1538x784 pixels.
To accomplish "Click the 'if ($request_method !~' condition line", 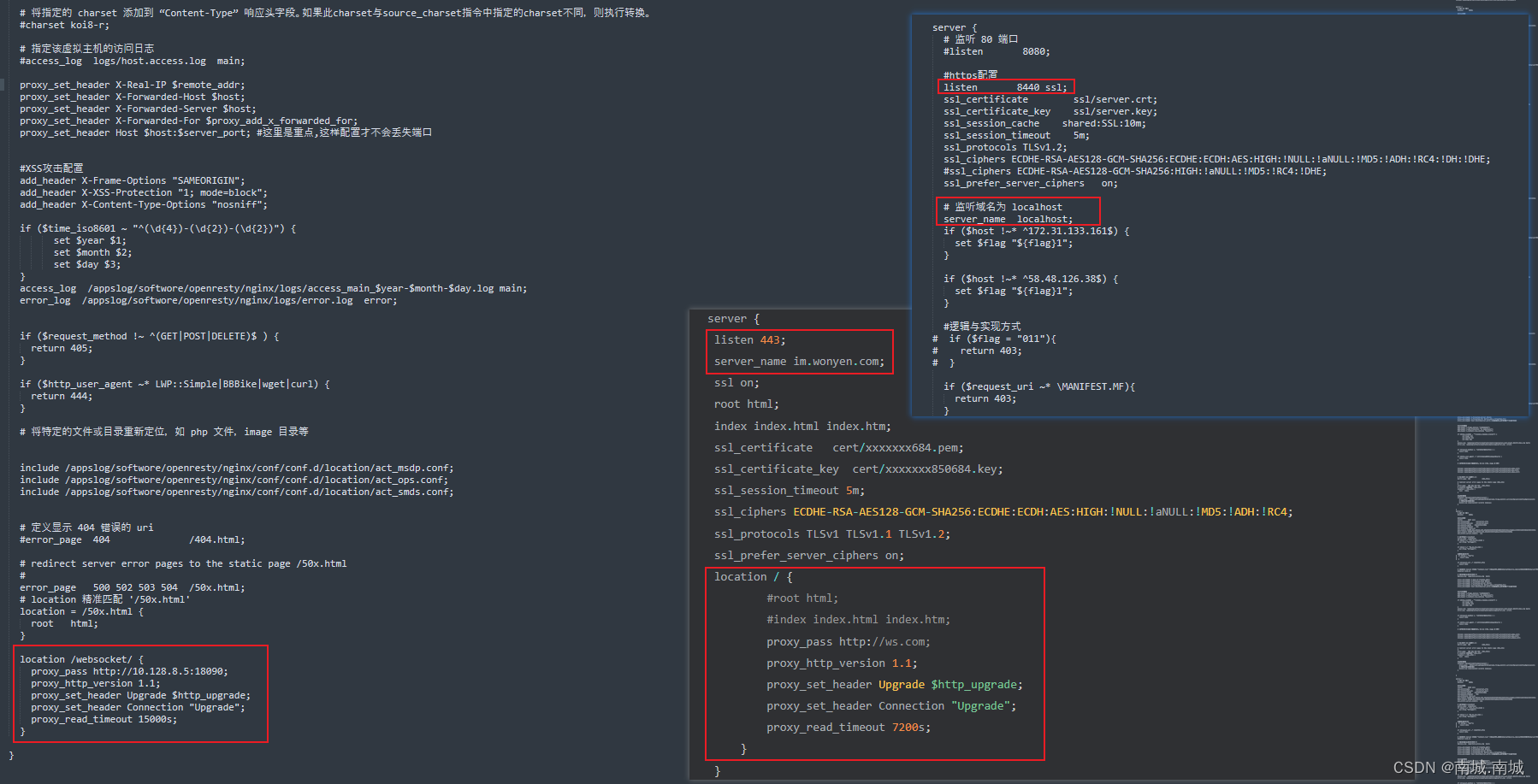I will click(x=150, y=336).
